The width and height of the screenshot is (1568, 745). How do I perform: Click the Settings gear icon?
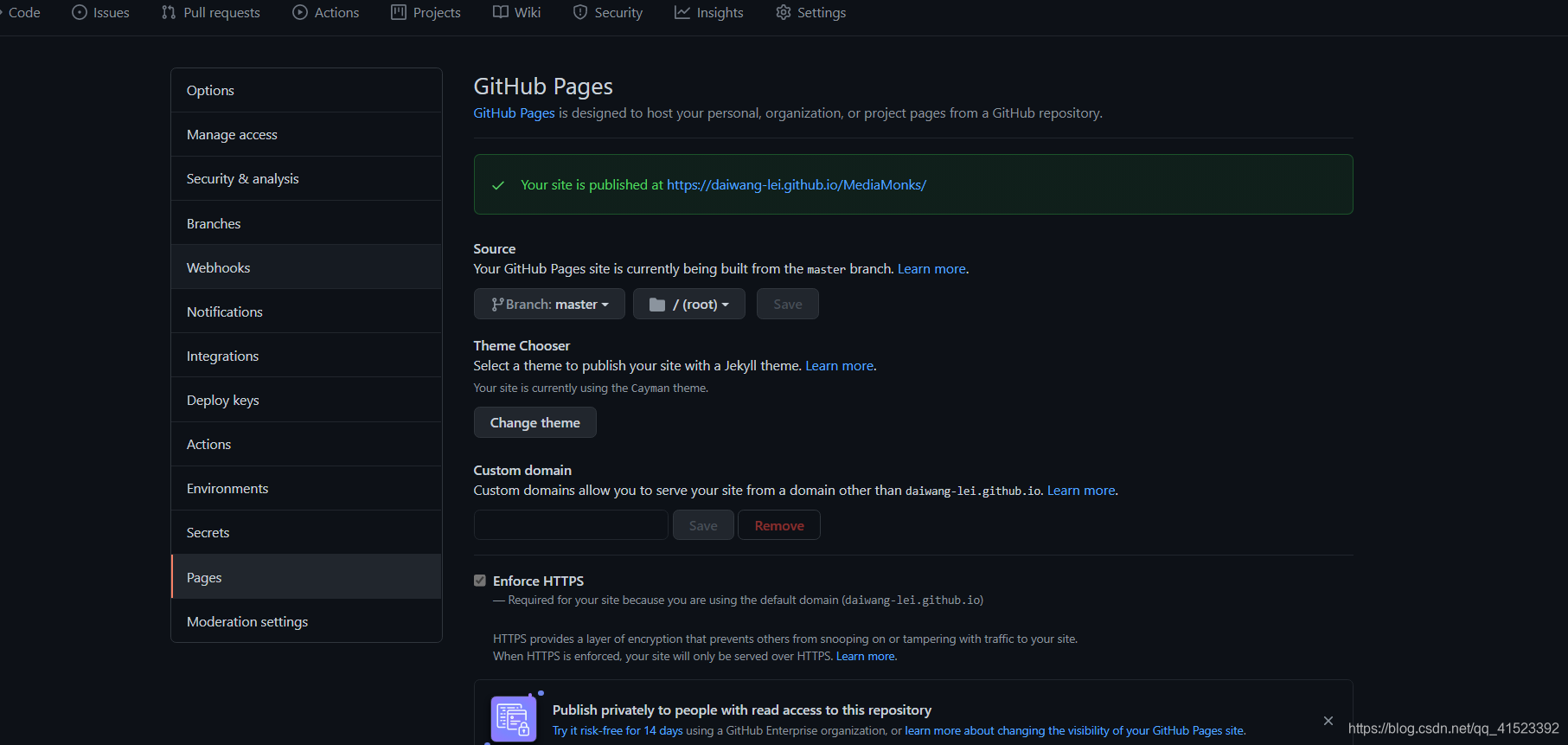pyautogui.click(x=784, y=12)
